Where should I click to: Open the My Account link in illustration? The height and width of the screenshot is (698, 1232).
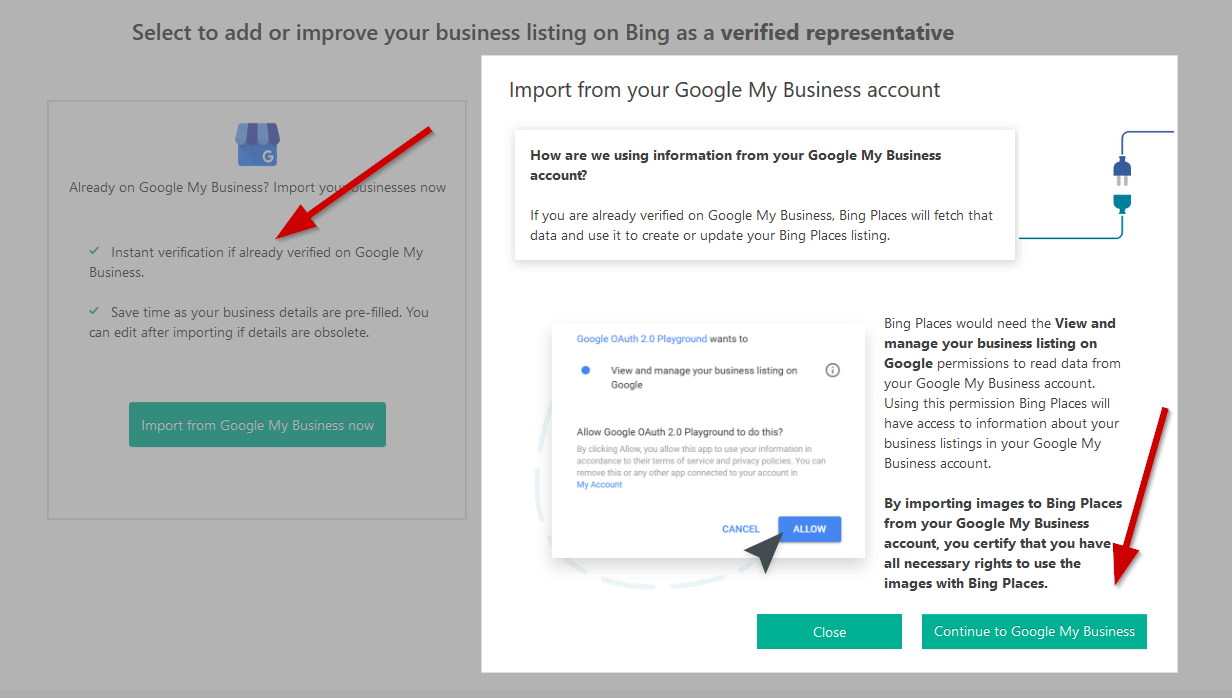[x=599, y=485]
